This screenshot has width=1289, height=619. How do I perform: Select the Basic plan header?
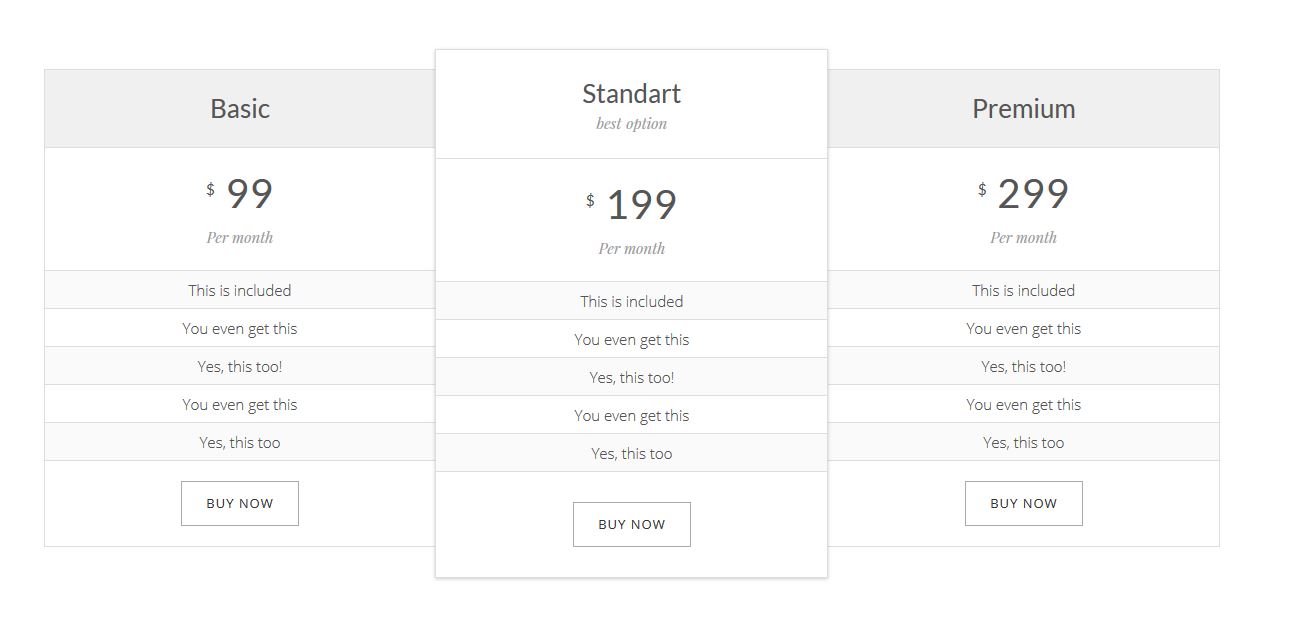pyautogui.click(x=239, y=108)
